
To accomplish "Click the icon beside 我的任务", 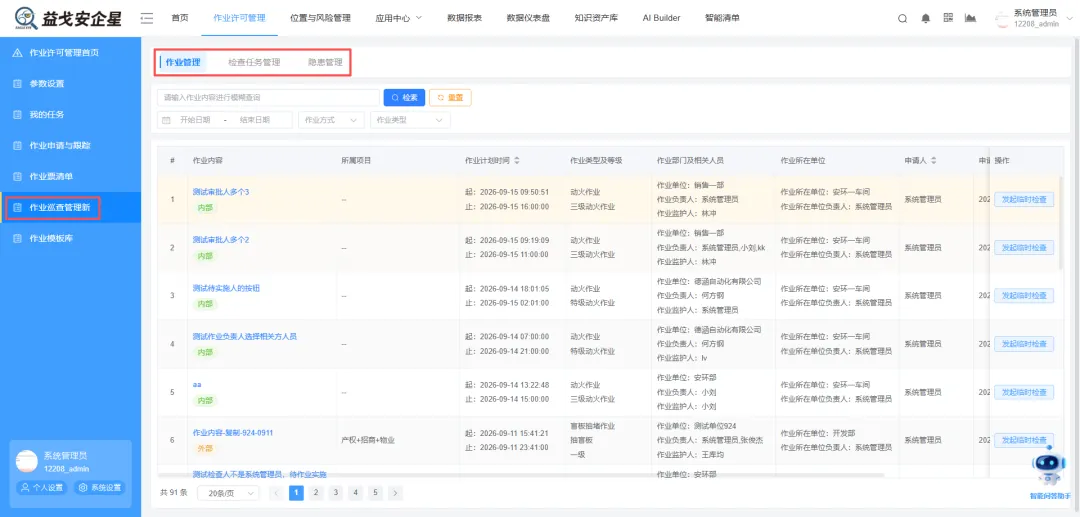I will coord(18,115).
